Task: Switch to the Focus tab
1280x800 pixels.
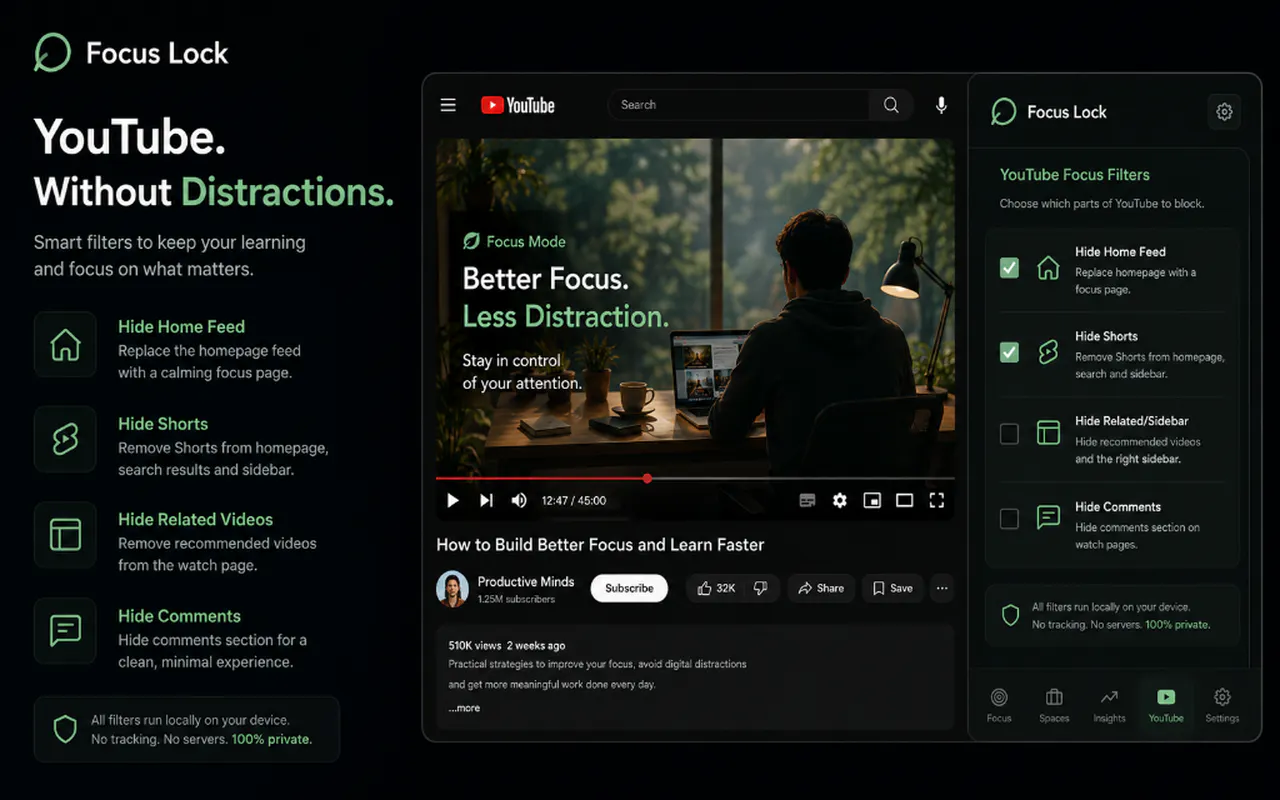Action: coord(999,704)
